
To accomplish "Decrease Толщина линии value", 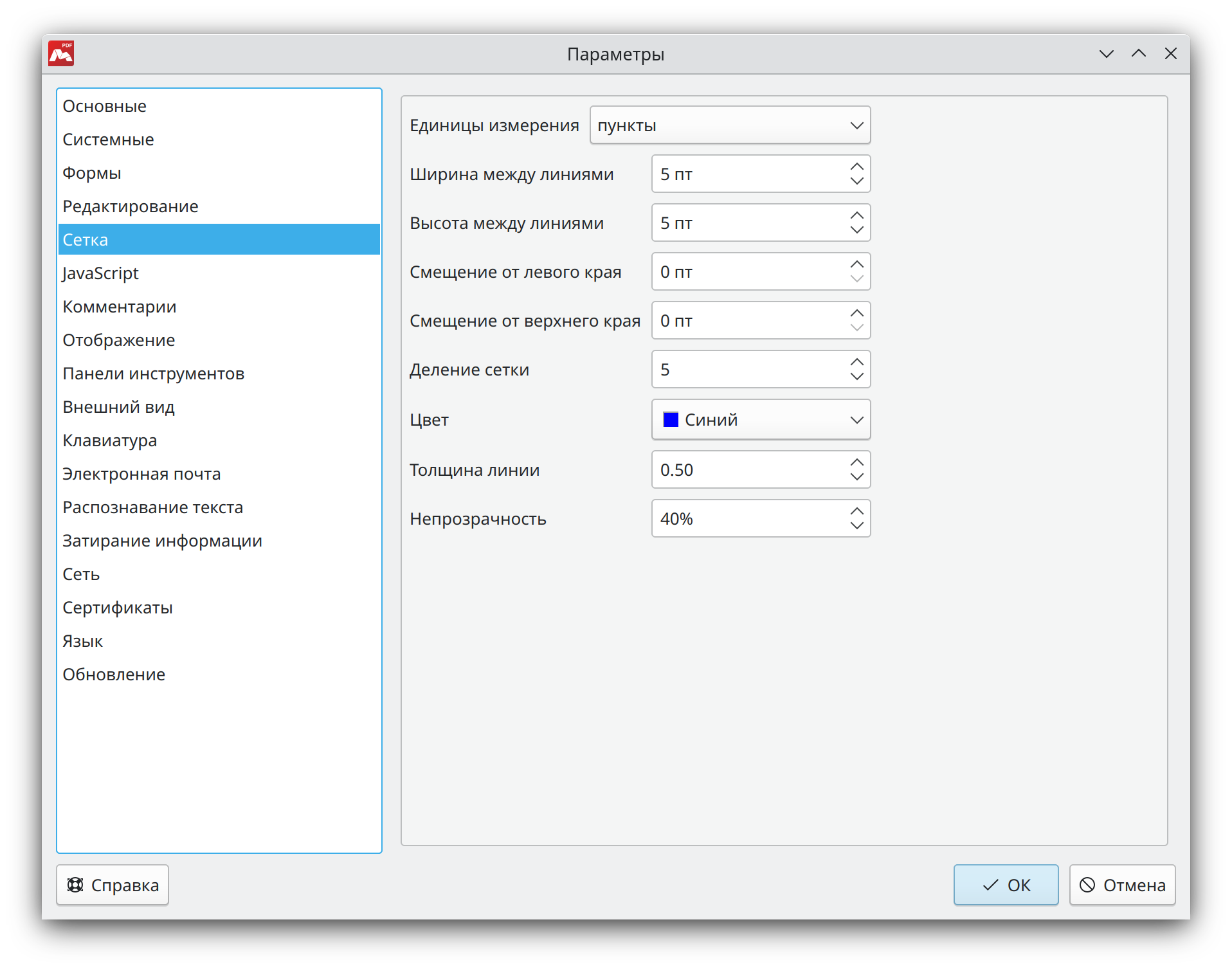I will [x=856, y=477].
